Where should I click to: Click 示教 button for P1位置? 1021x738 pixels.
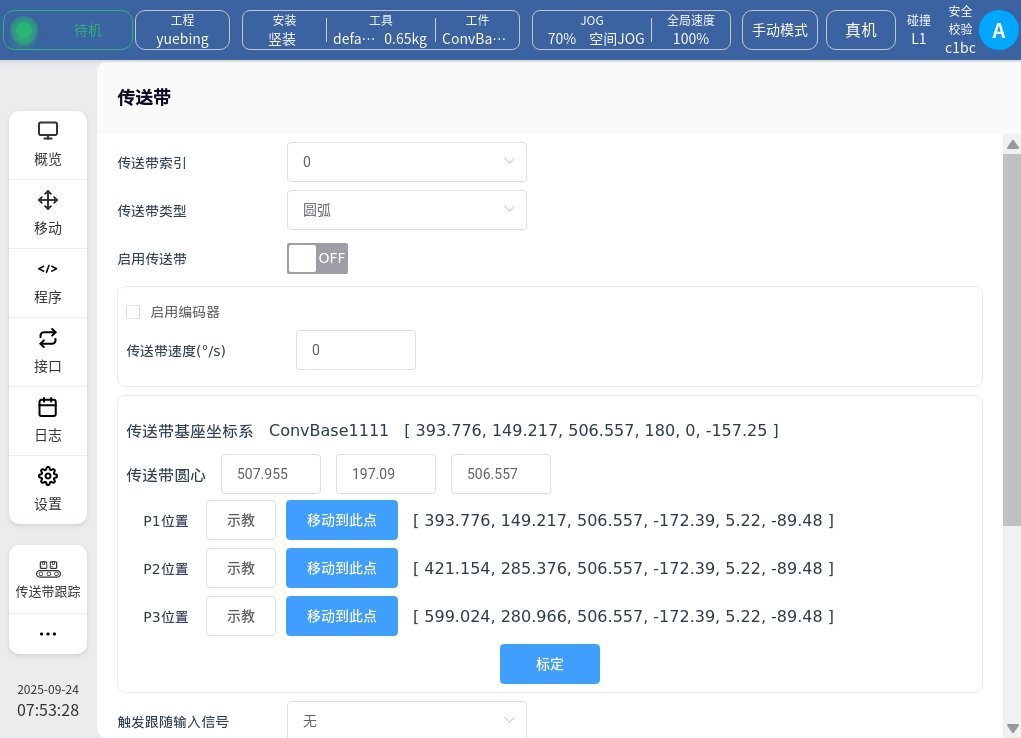coord(241,520)
